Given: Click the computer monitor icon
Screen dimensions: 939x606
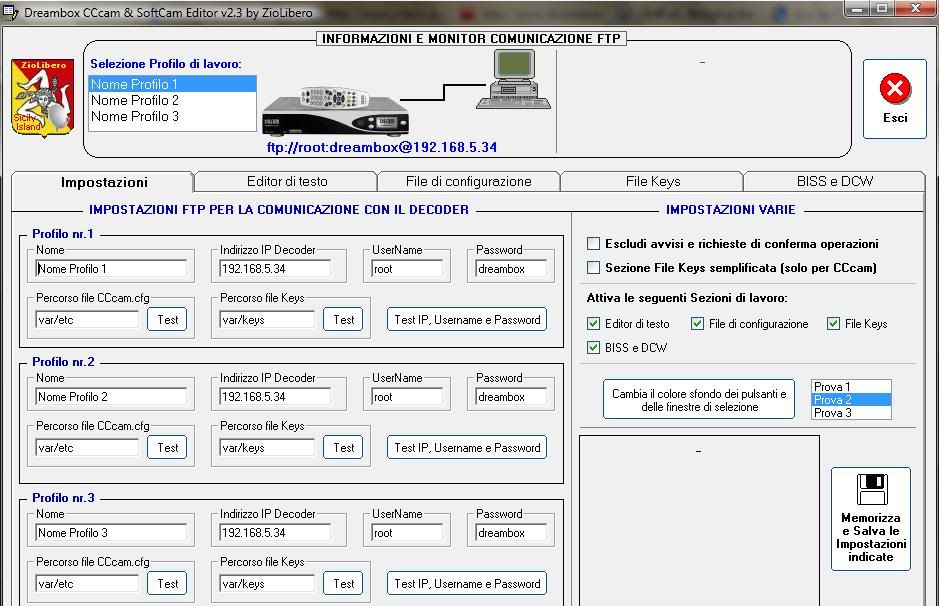Looking at the screenshot, I should pyautogui.click(x=513, y=80).
